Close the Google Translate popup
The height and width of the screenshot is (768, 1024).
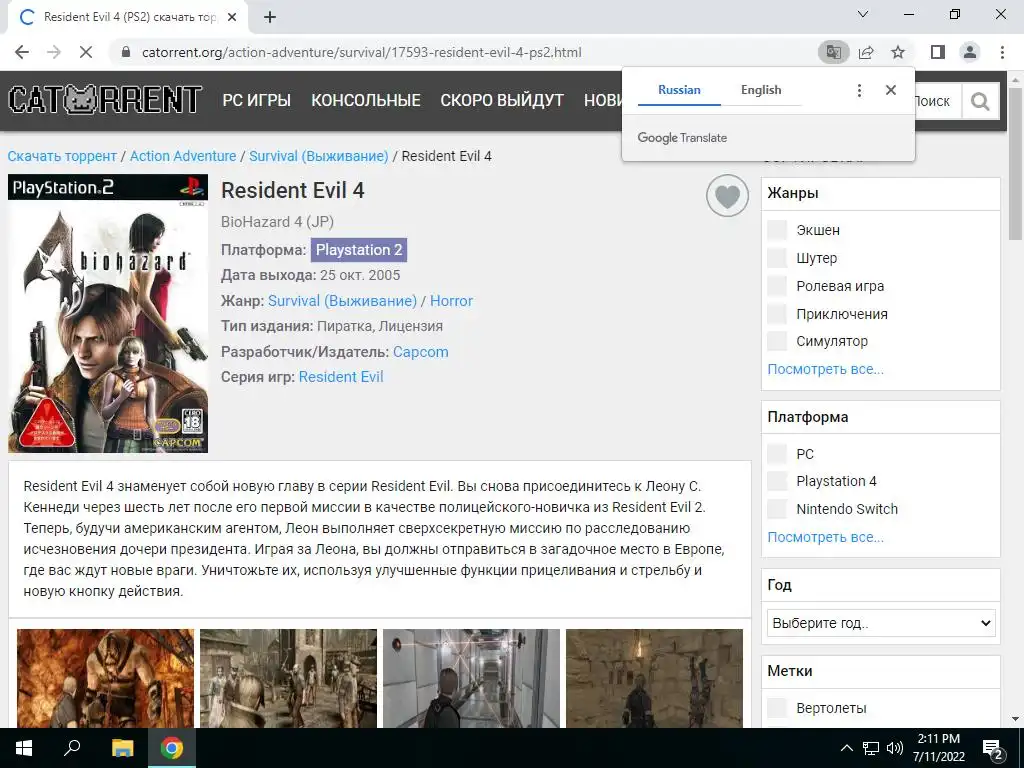pyautogui.click(x=891, y=90)
